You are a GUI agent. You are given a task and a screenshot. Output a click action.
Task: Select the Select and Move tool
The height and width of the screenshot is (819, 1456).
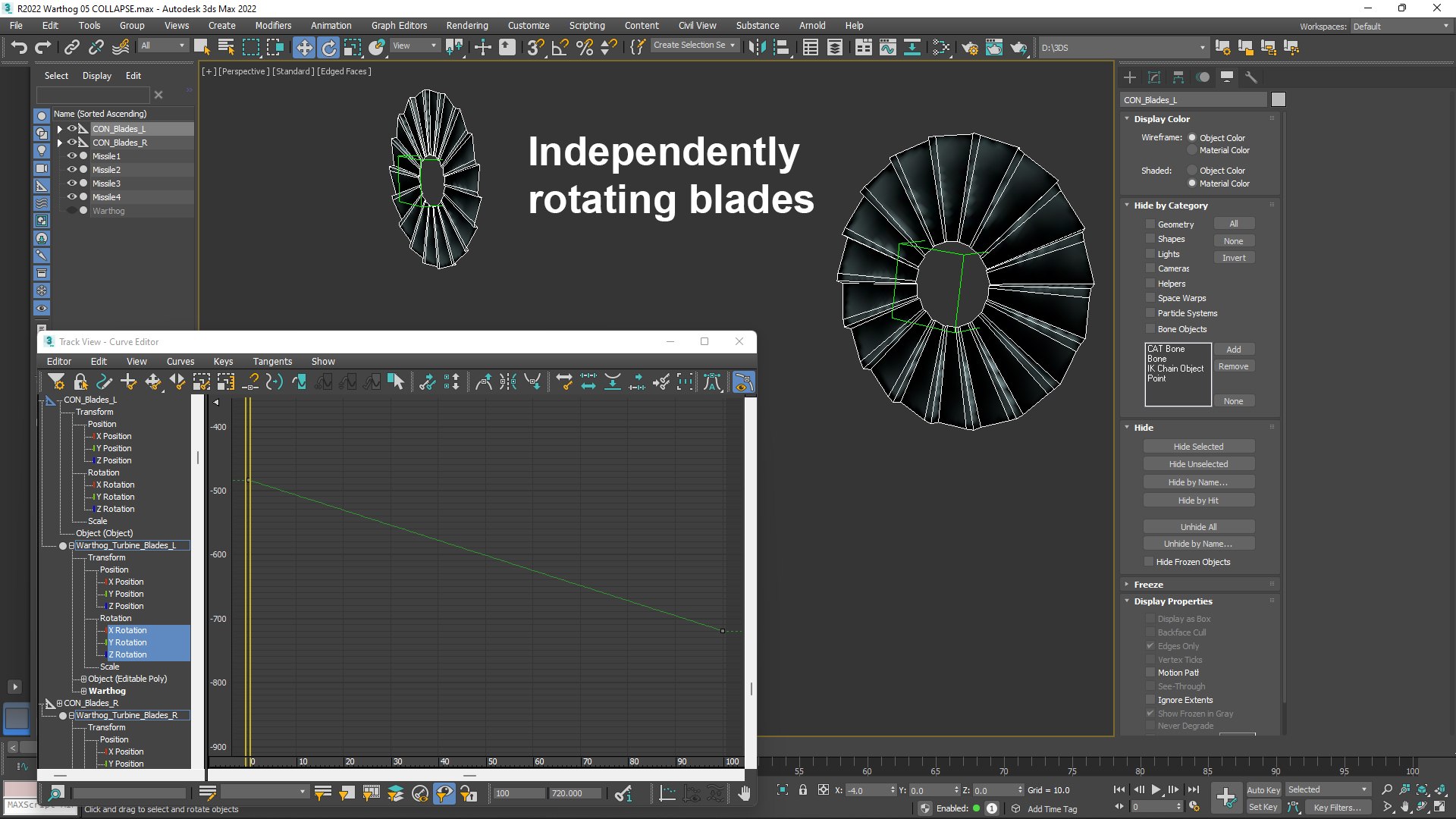(303, 48)
